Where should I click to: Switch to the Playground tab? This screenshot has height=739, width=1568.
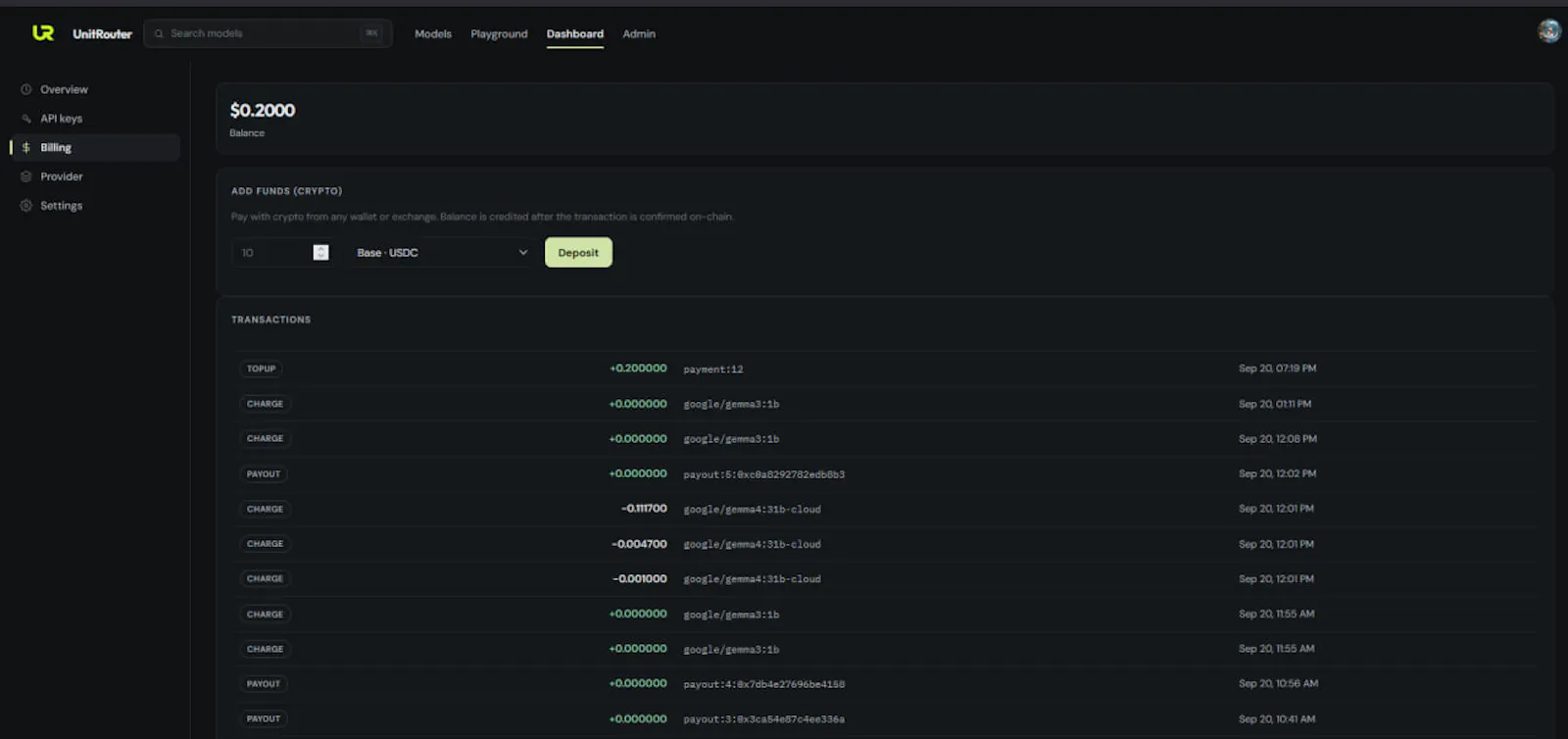(x=499, y=33)
